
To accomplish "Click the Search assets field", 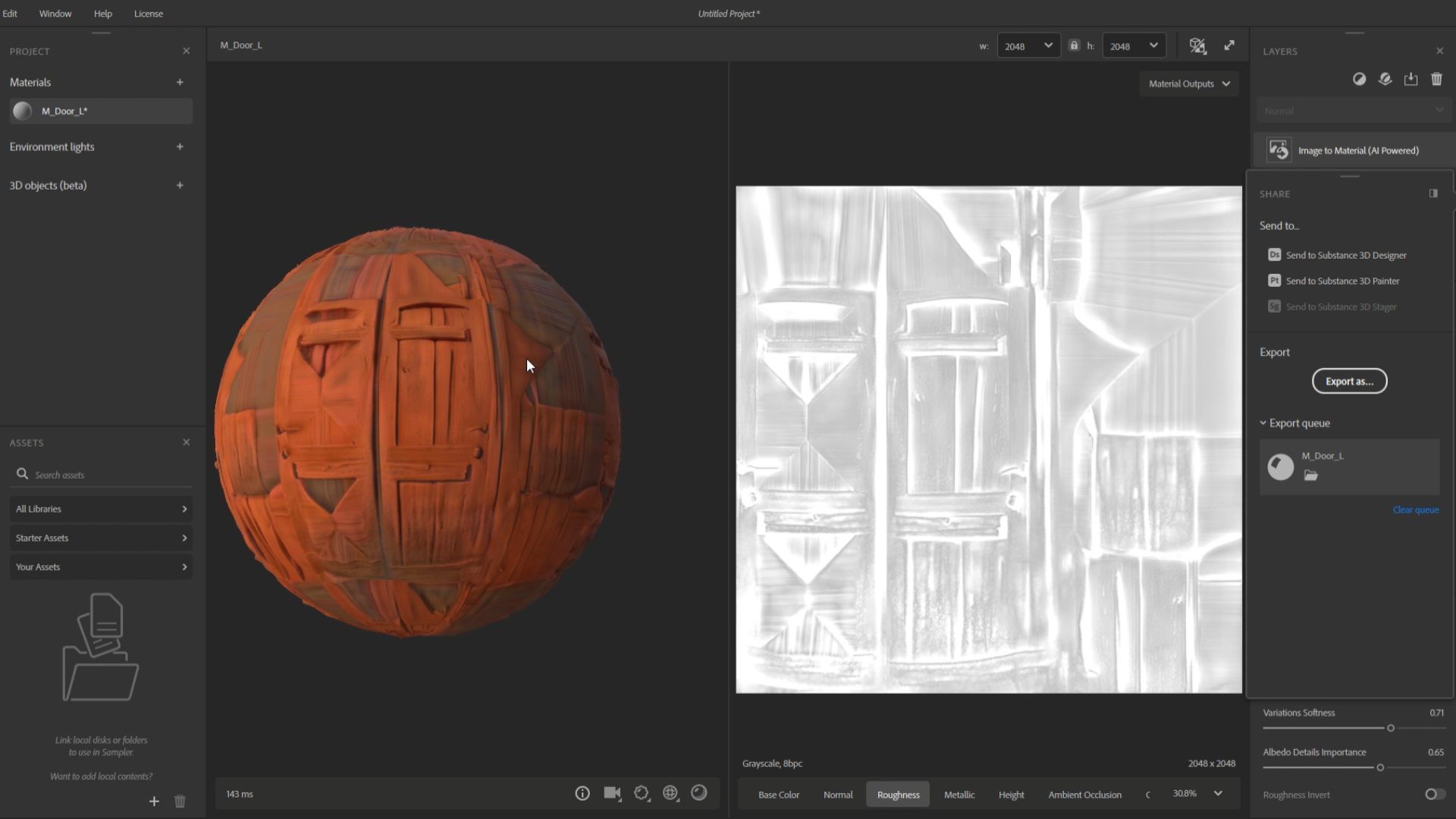I will [x=101, y=475].
